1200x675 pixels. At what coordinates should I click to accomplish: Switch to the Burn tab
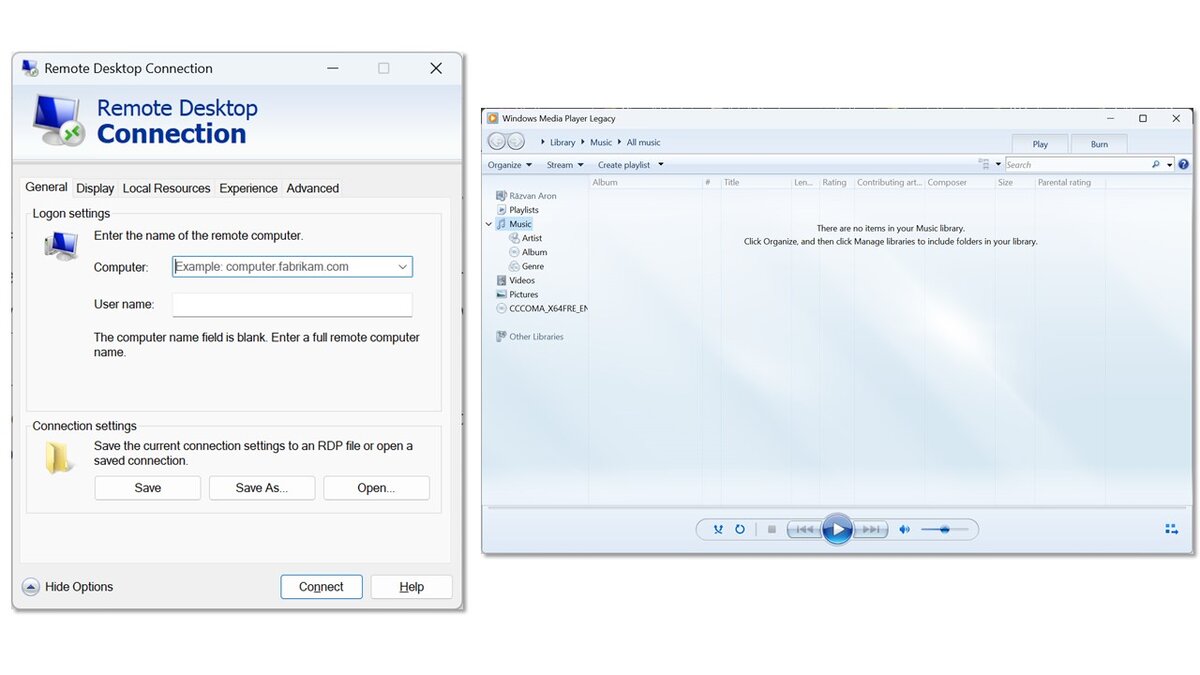point(1099,144)
